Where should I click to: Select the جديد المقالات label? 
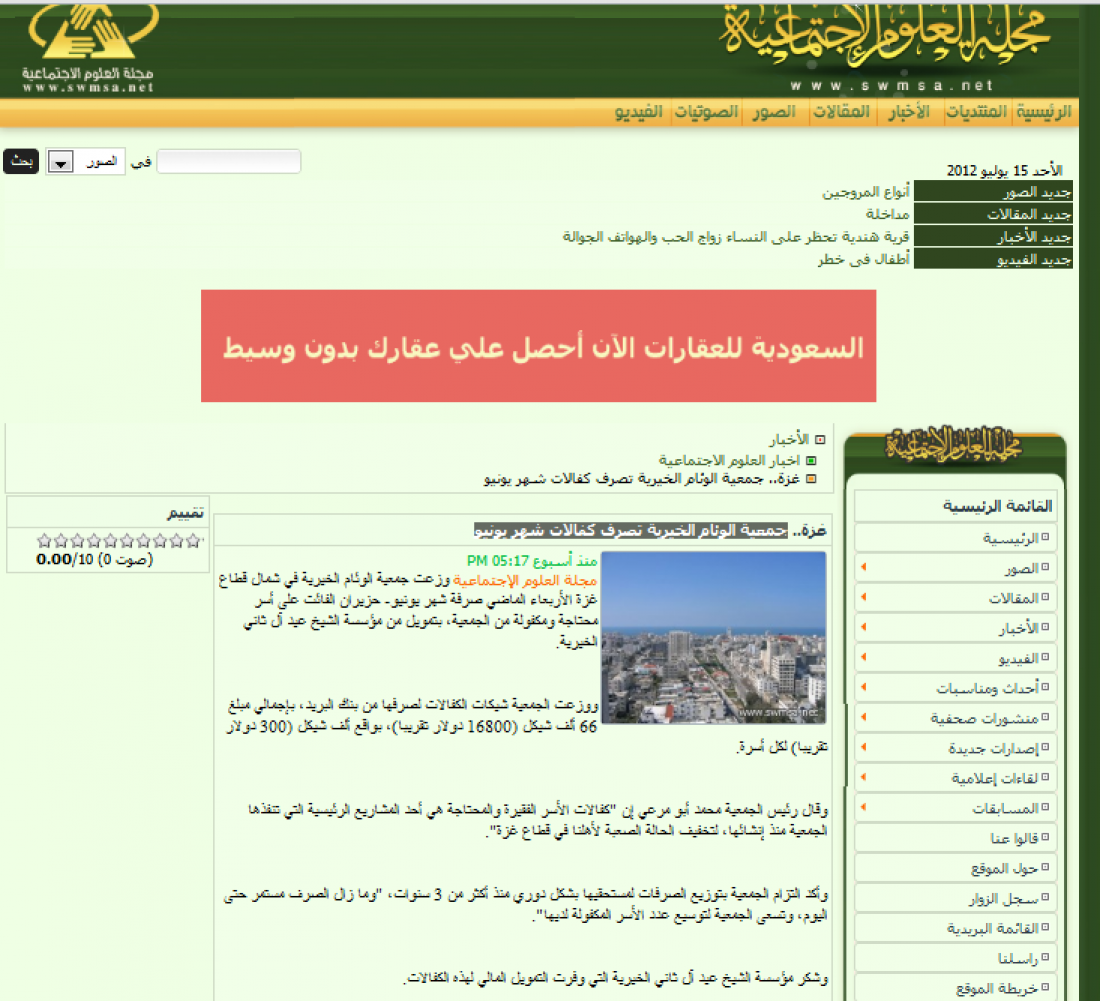(x=993, y=214)
